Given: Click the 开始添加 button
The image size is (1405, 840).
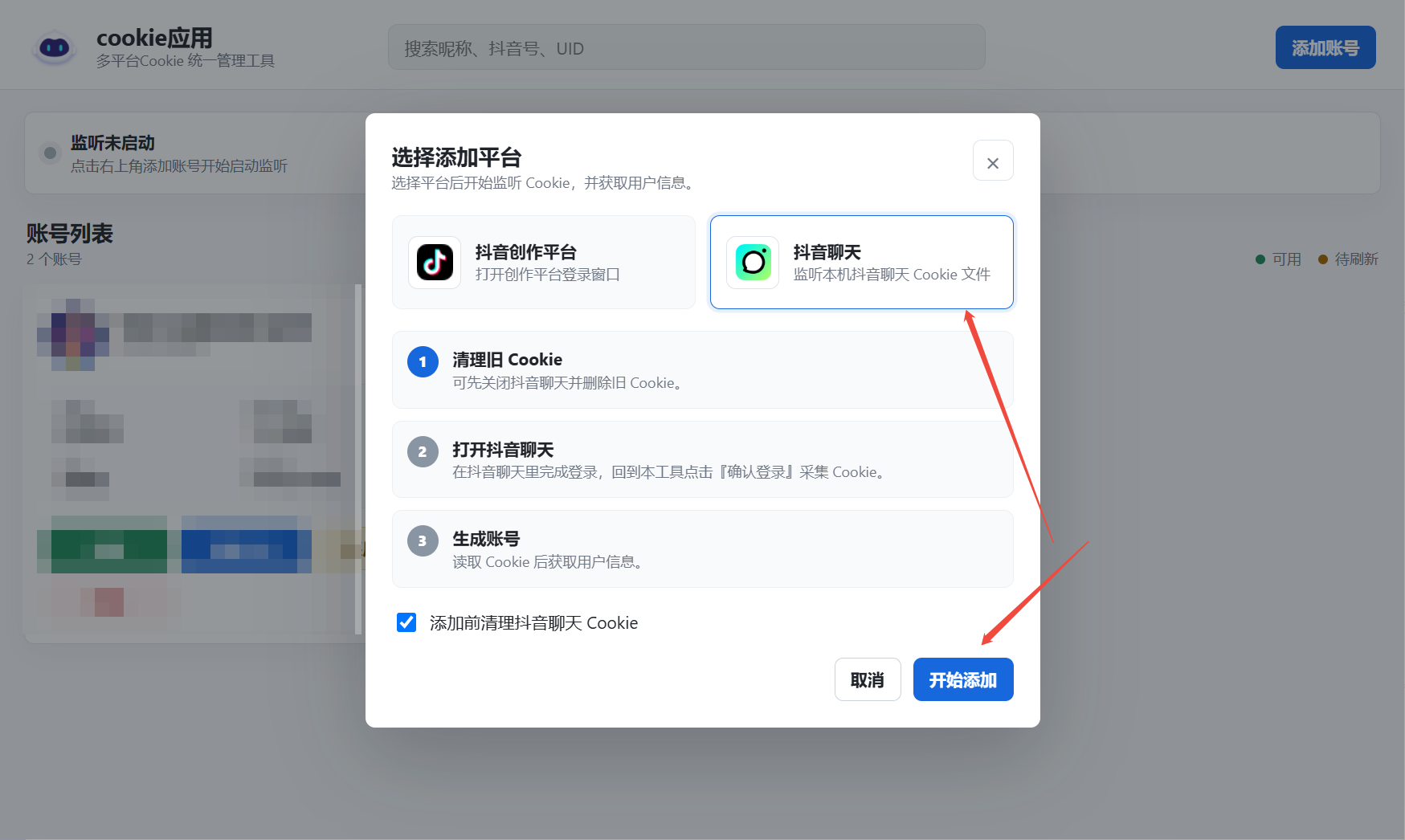Looking at the screenshot, I should point(963,679).
